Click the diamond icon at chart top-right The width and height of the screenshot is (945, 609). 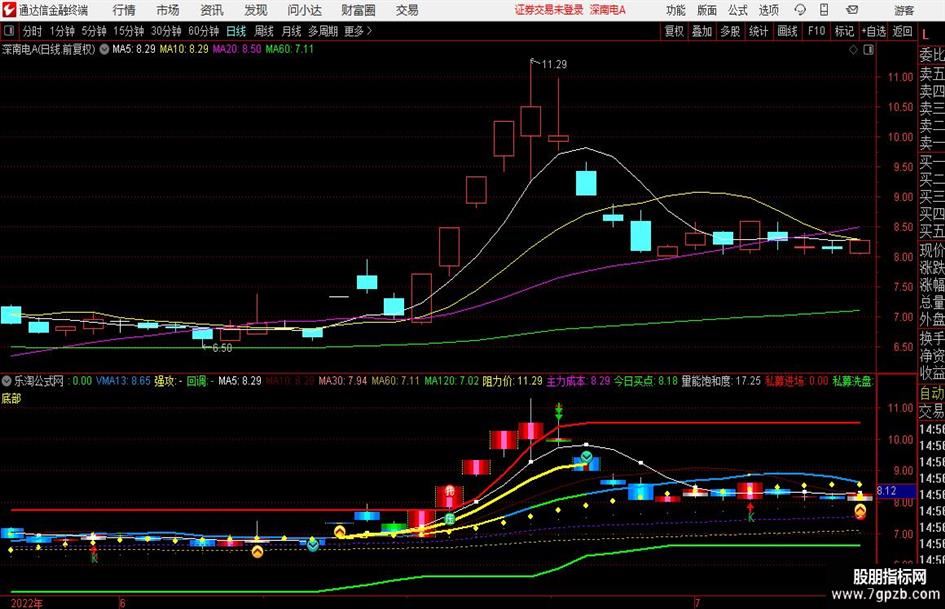(853, 50)
